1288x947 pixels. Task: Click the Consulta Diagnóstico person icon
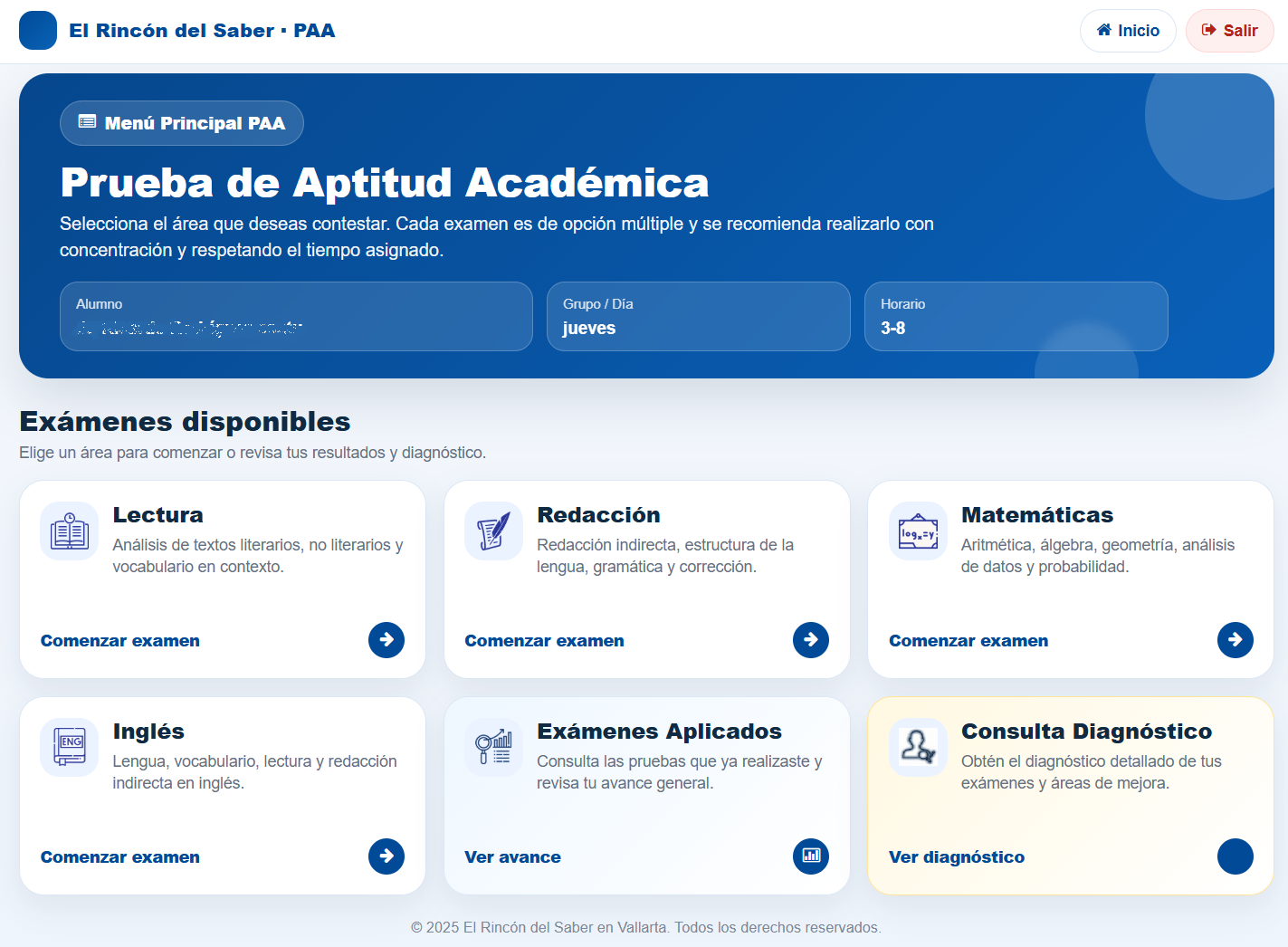pos(918,748)
